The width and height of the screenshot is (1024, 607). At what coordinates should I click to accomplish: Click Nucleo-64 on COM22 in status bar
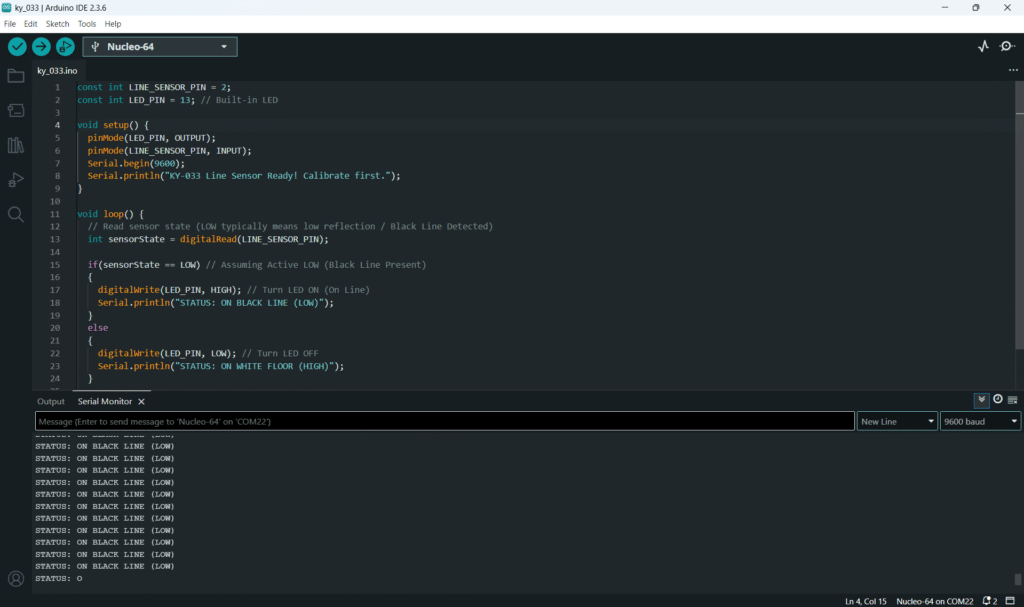click(935, 601)
